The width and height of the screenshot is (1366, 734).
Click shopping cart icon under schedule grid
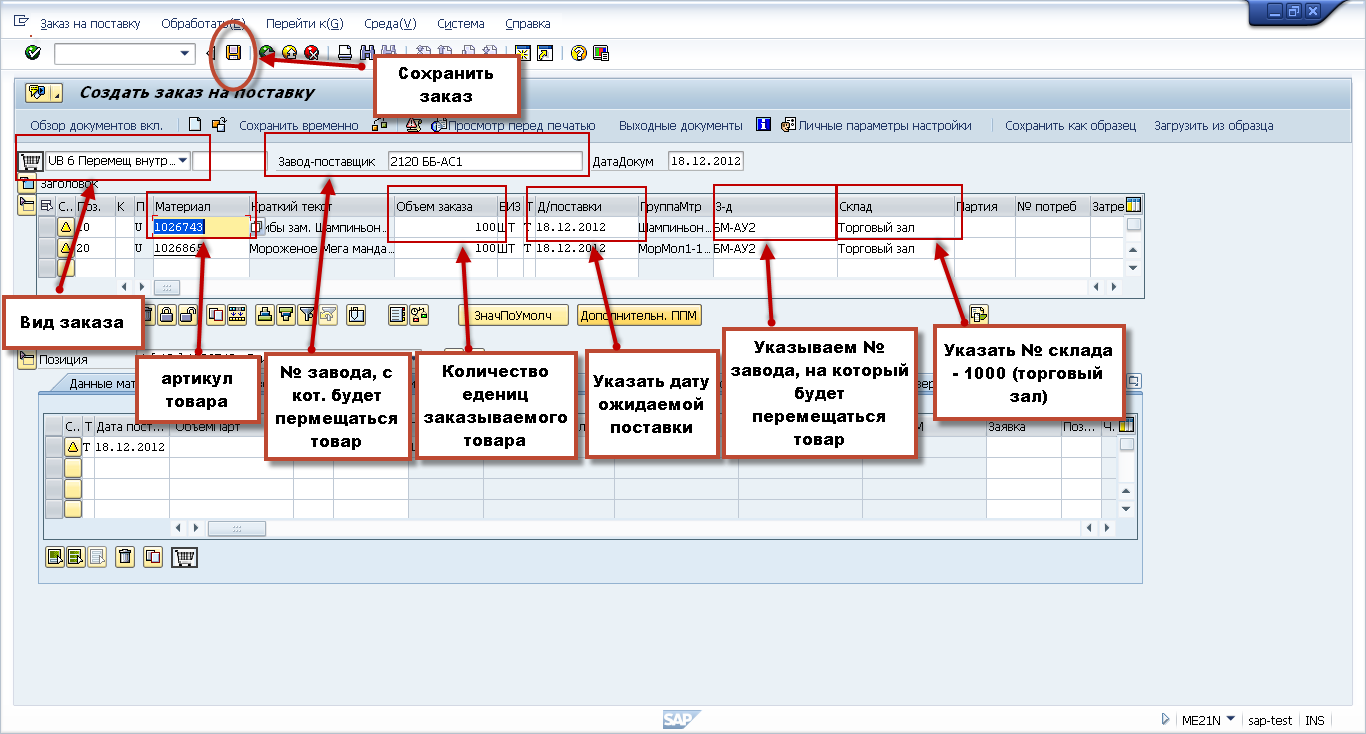[186, 557]
